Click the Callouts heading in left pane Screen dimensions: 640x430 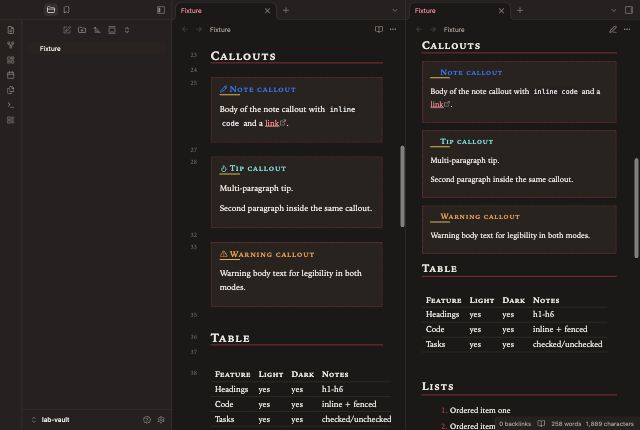click(243, 56)
